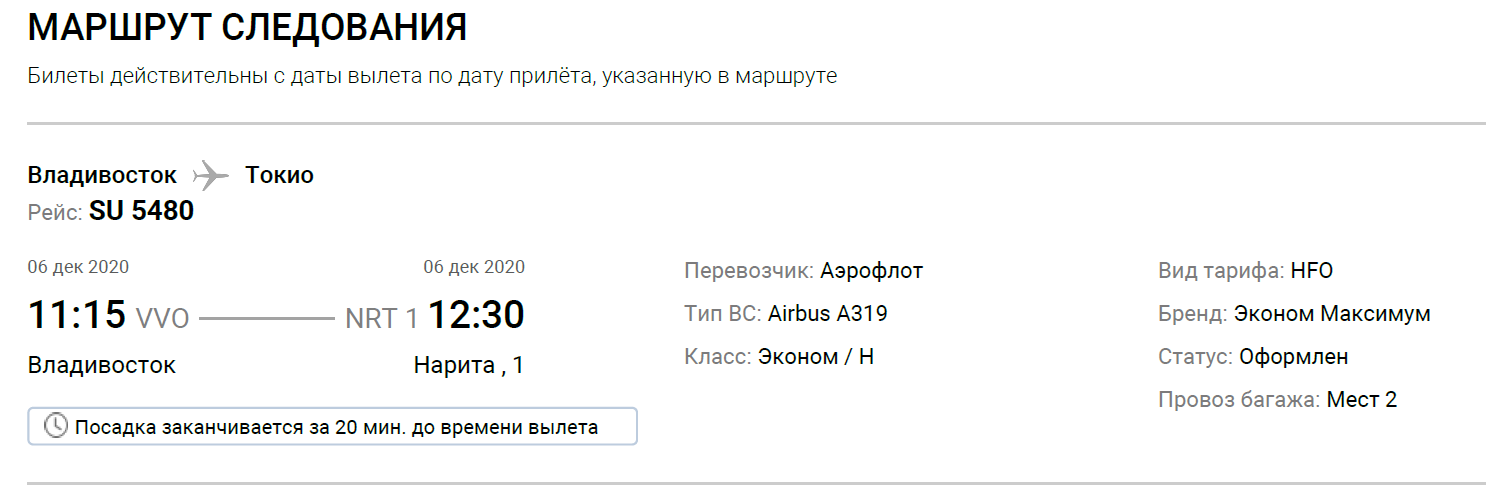Click the departure date 06 дек 2020
The width and height of the screenshot is (1497, 489).
tap(78, 267)
